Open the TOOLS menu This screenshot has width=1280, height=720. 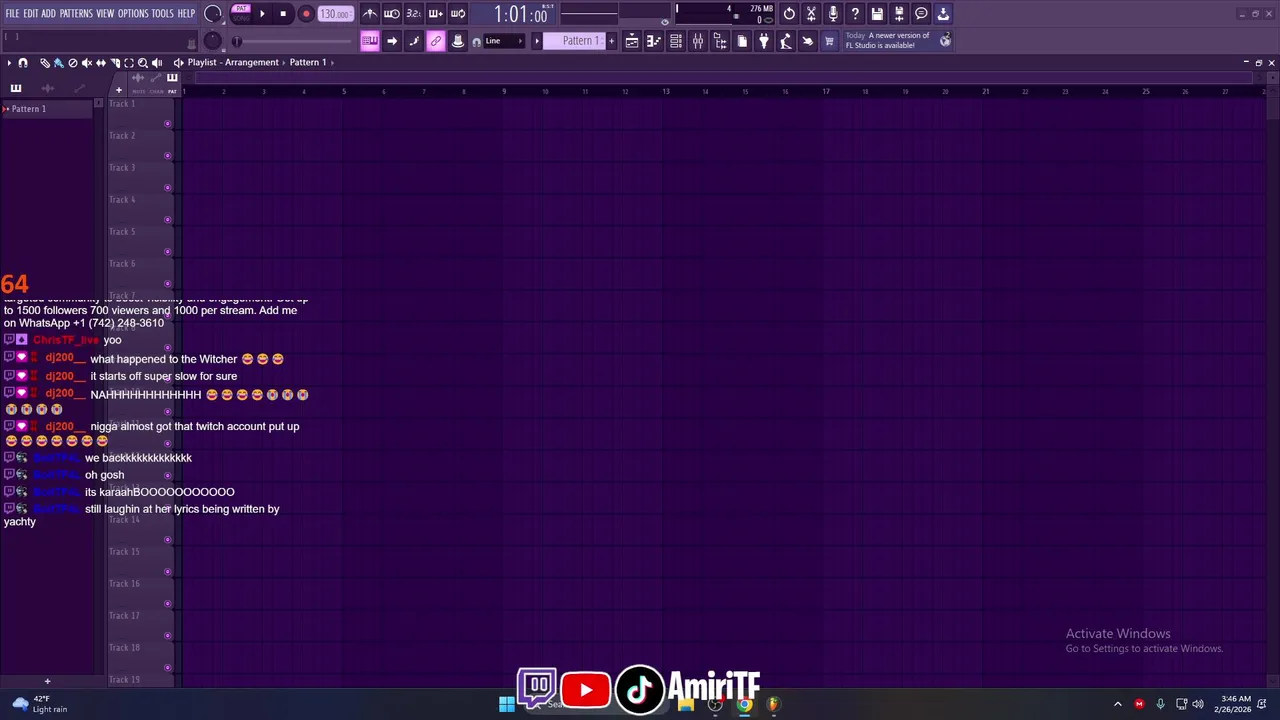click(163, 14)
